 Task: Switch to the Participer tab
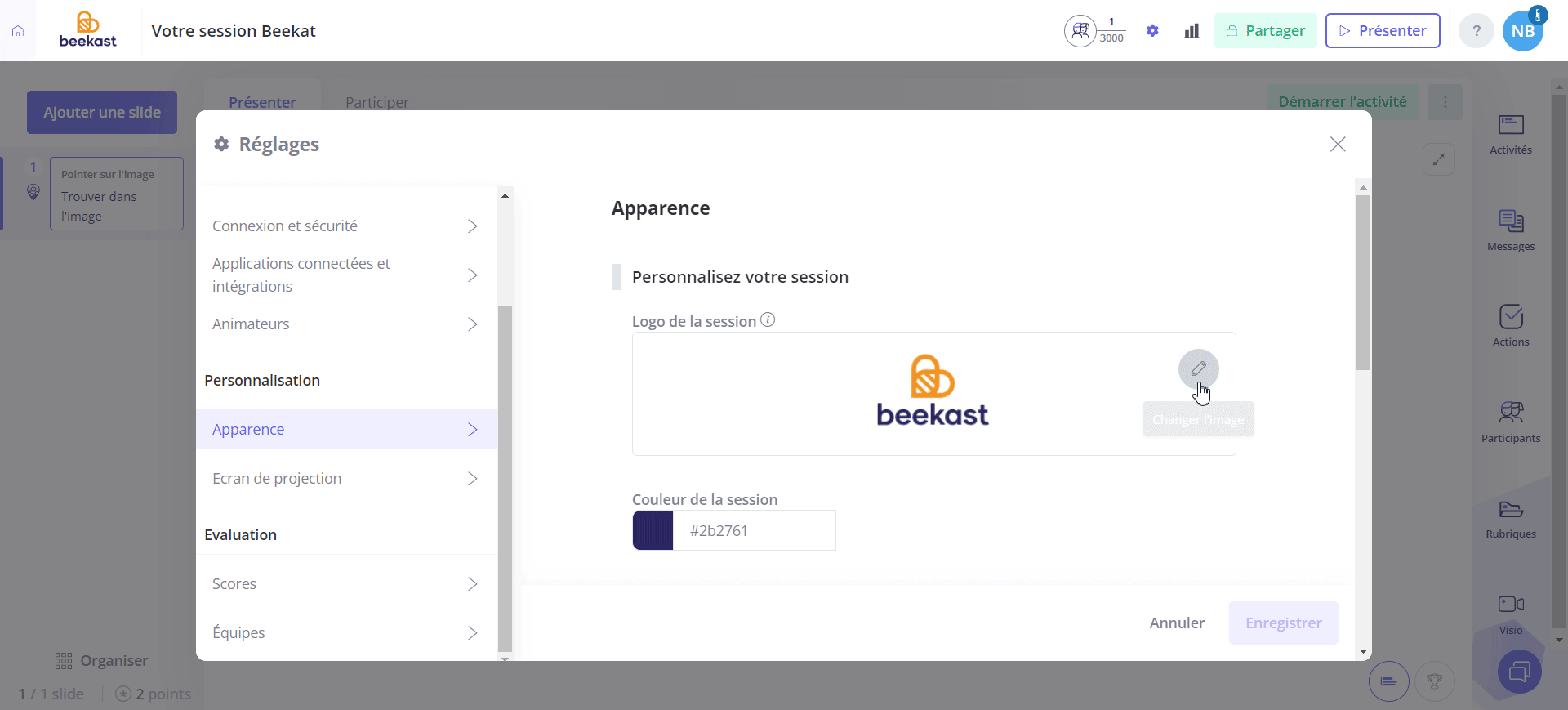click(377, 102)
